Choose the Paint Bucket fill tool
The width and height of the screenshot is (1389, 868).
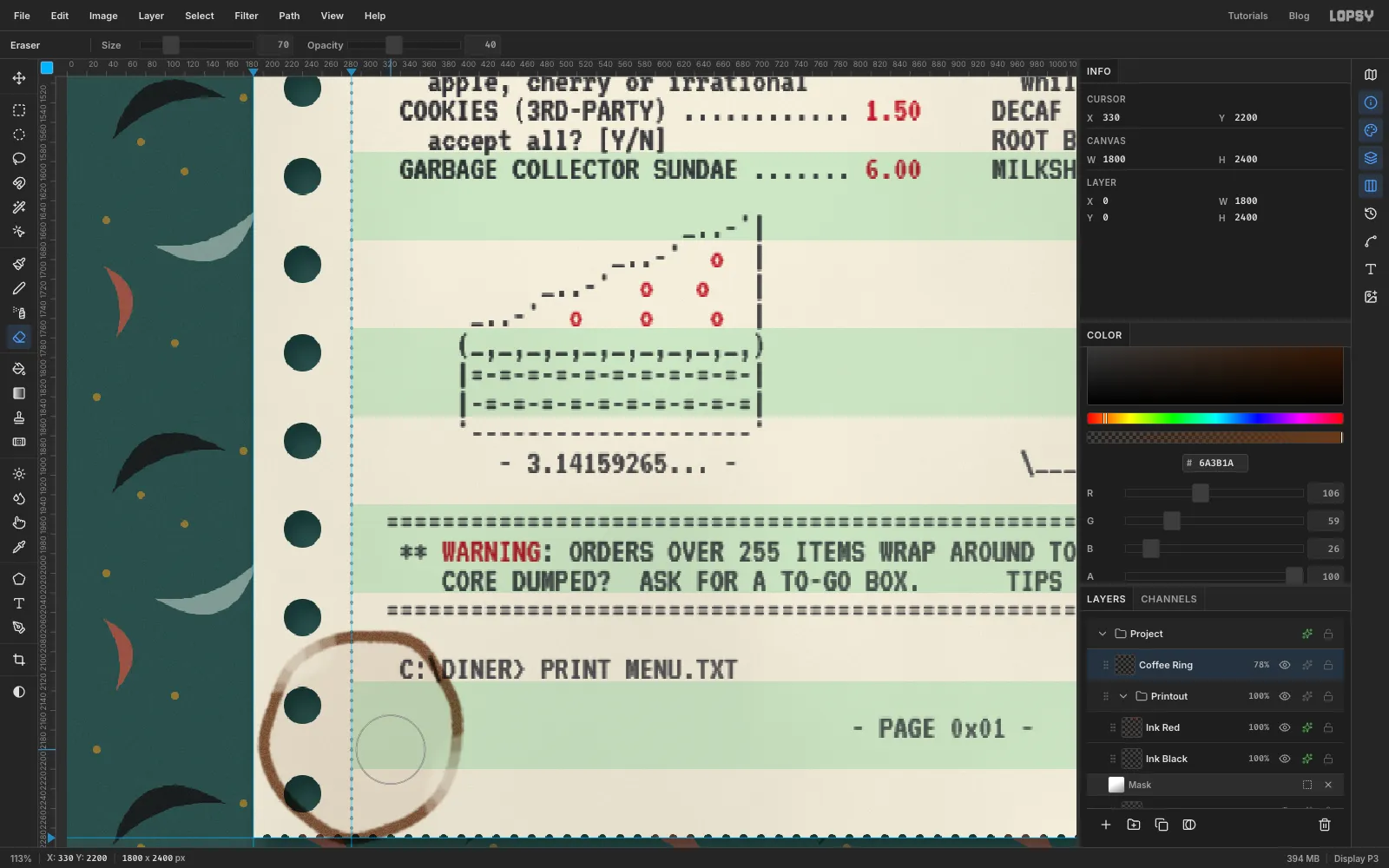(x=19, y=369)
